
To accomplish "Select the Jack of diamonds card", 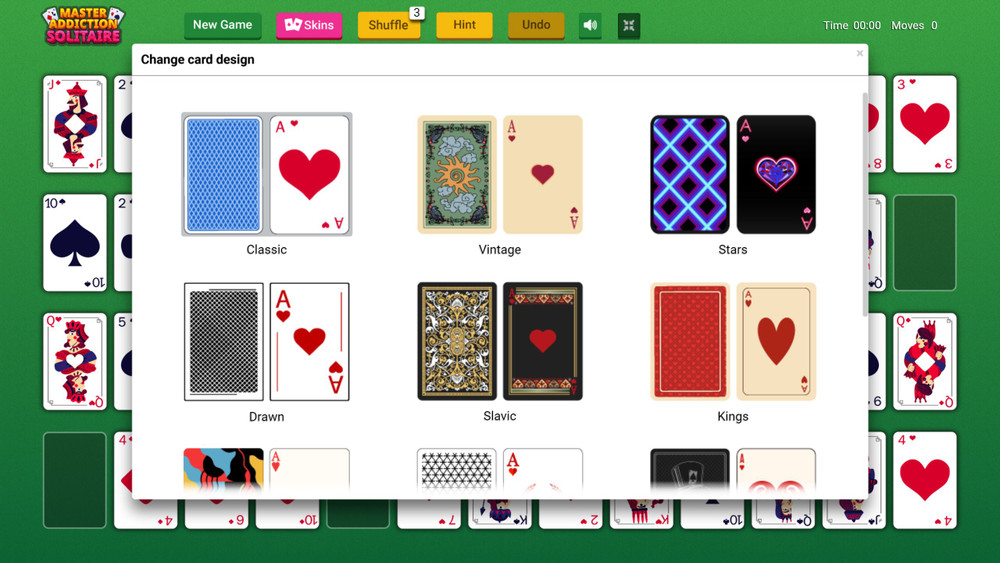I will point(75,124).
